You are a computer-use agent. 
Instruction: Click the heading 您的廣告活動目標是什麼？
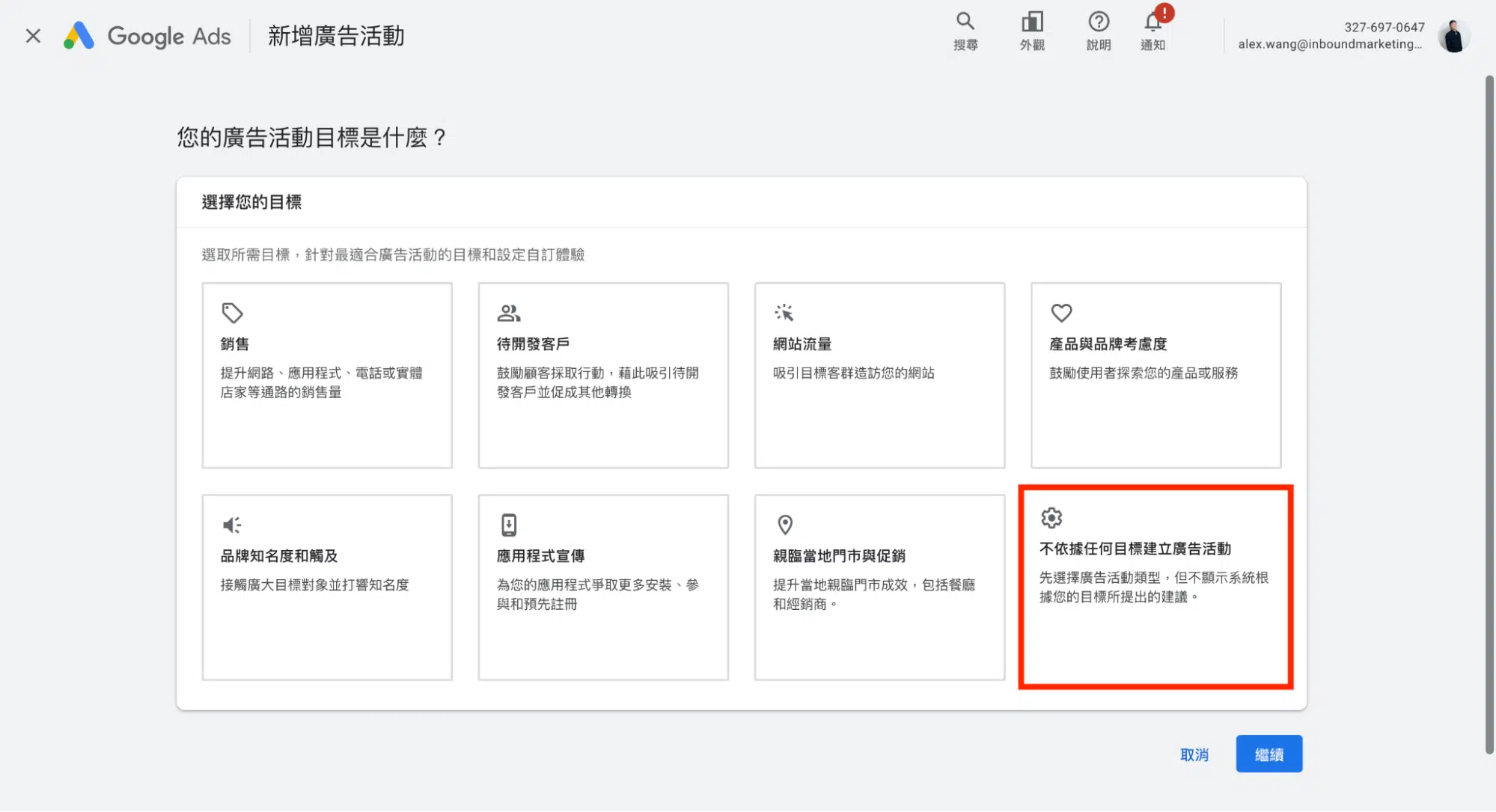(311, 137)
